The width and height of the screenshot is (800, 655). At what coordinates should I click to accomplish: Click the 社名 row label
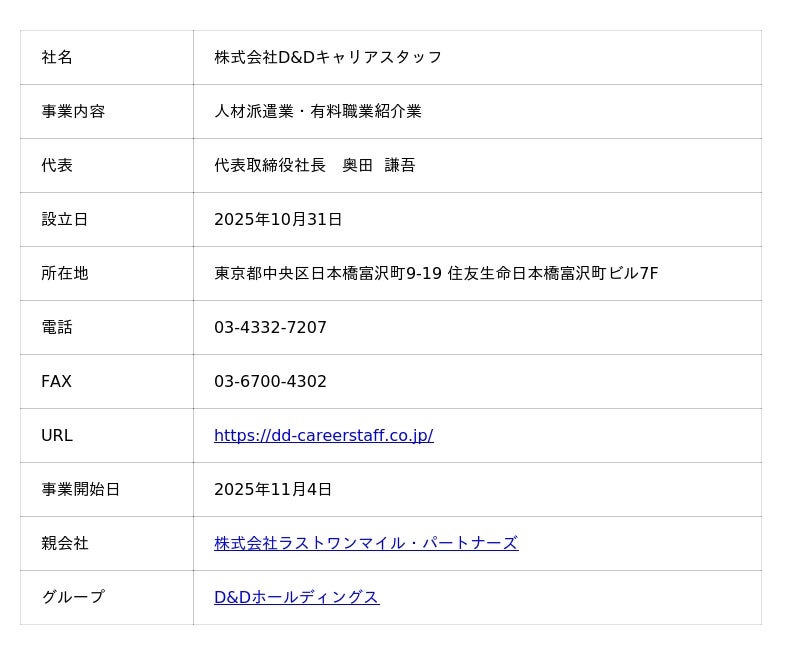click(x=57, y=58)
